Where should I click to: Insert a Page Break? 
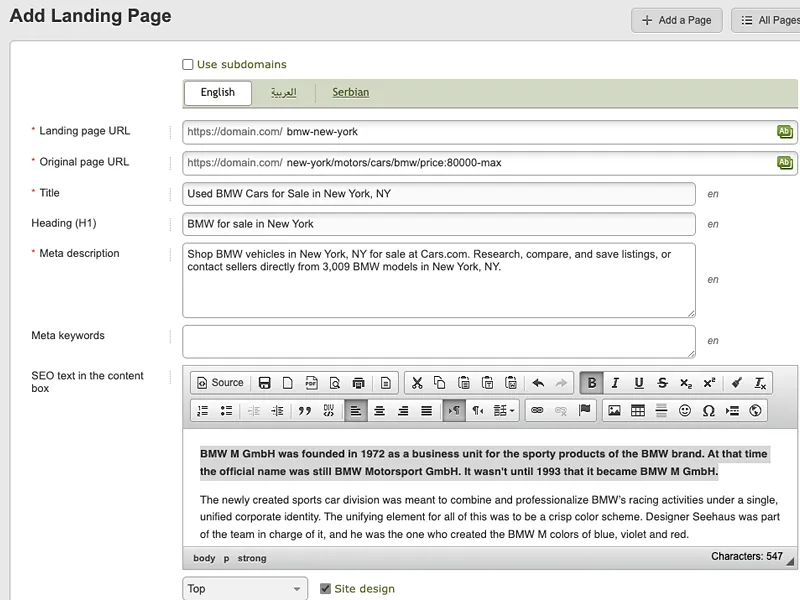click(732, 410)
